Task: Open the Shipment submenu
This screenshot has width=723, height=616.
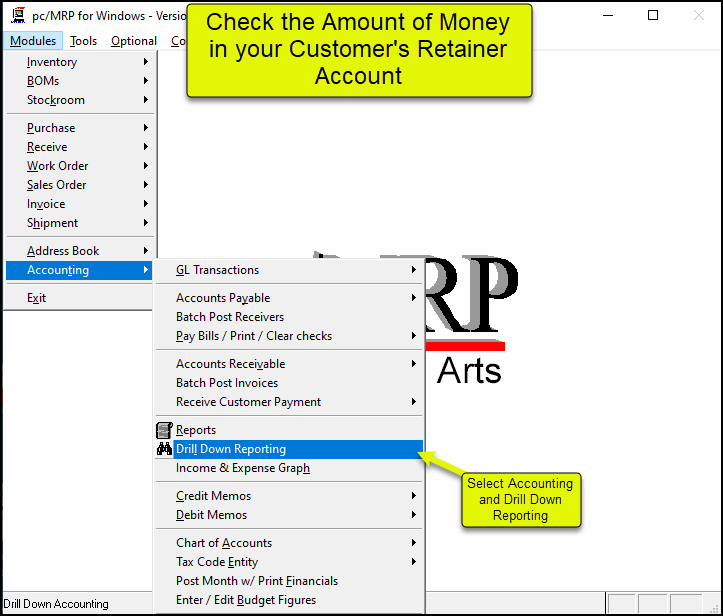Action: coord(79,223)
